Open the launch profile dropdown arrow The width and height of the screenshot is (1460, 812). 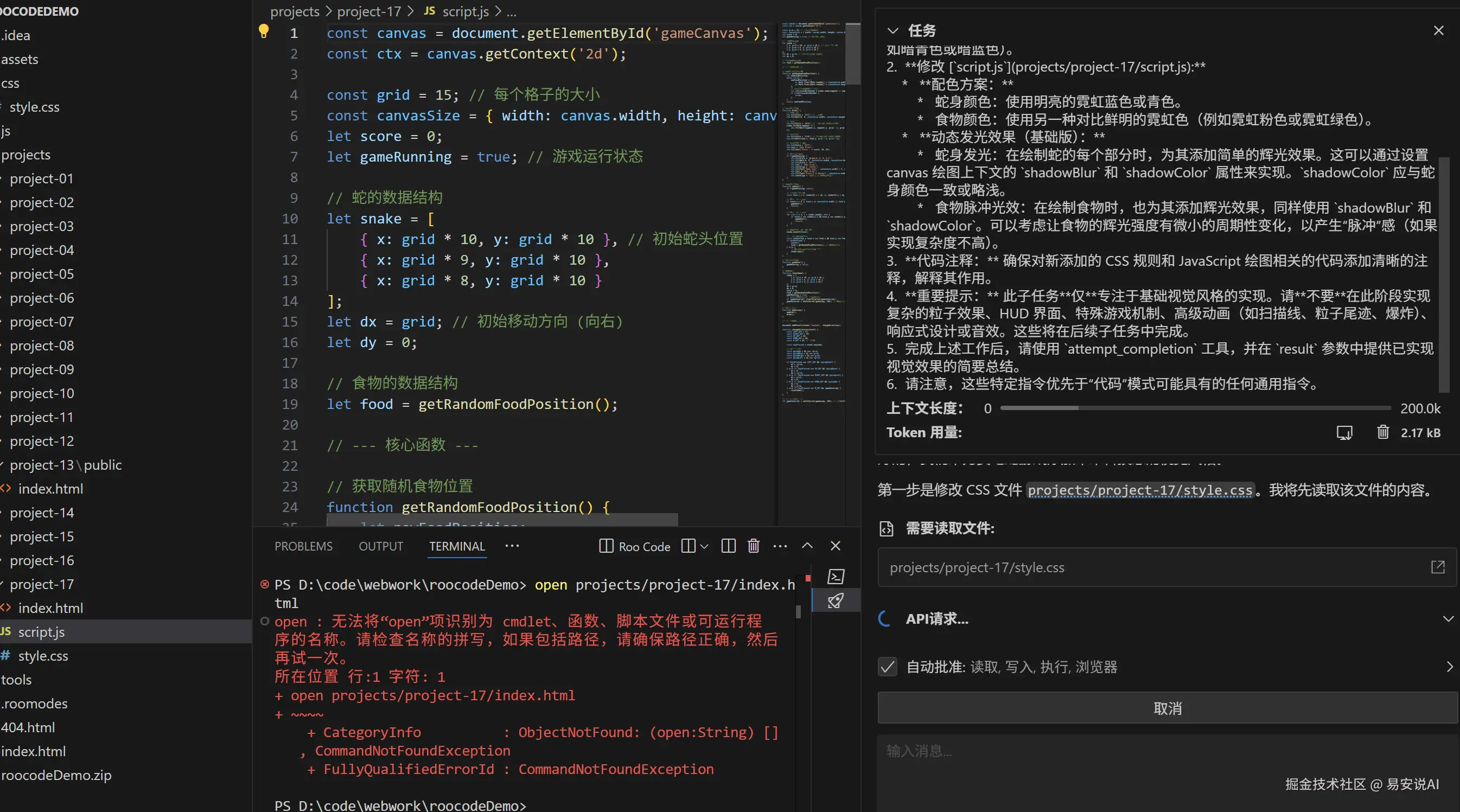704,546
